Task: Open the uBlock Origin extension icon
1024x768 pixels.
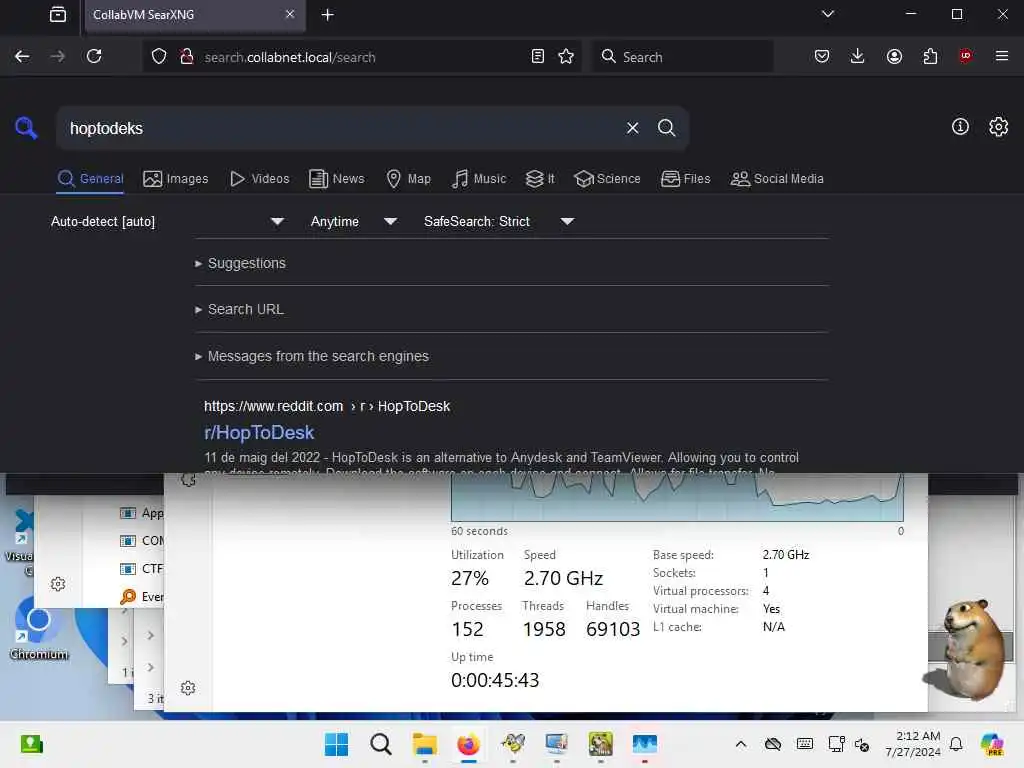Action: pyautogui.click(x=965, y=57)
